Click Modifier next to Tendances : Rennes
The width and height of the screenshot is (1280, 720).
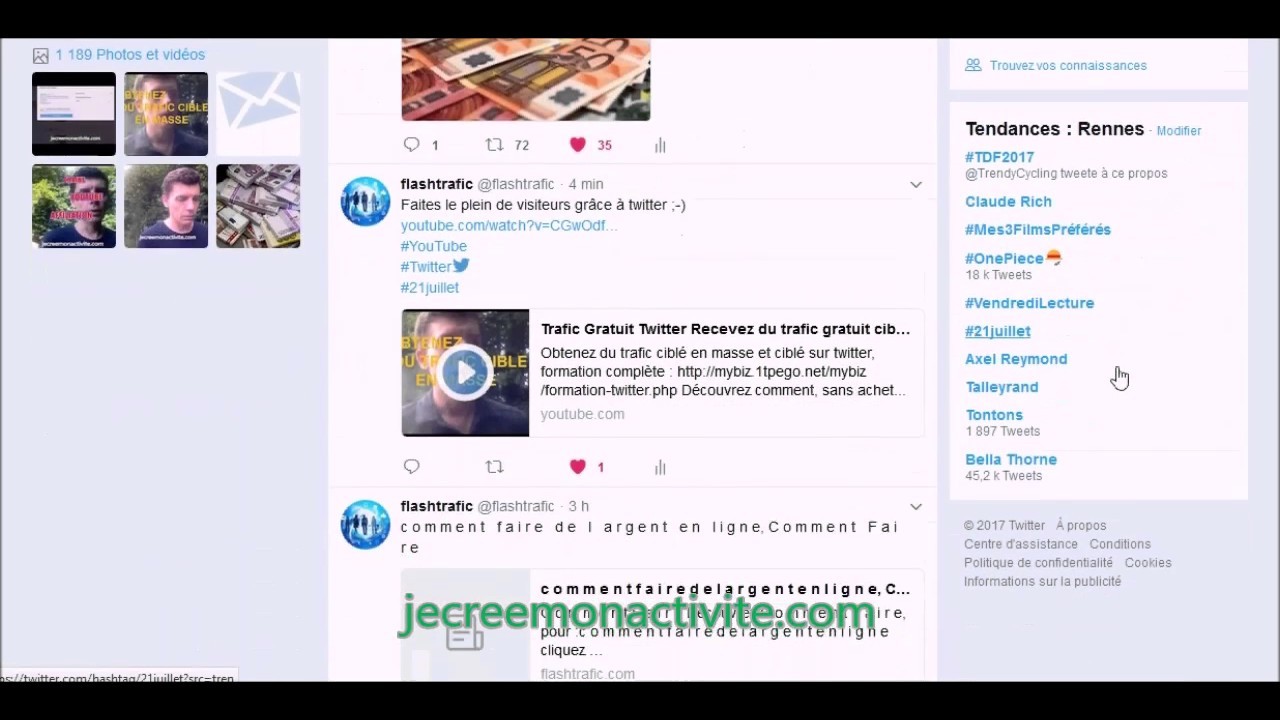tap(1178, 131)
